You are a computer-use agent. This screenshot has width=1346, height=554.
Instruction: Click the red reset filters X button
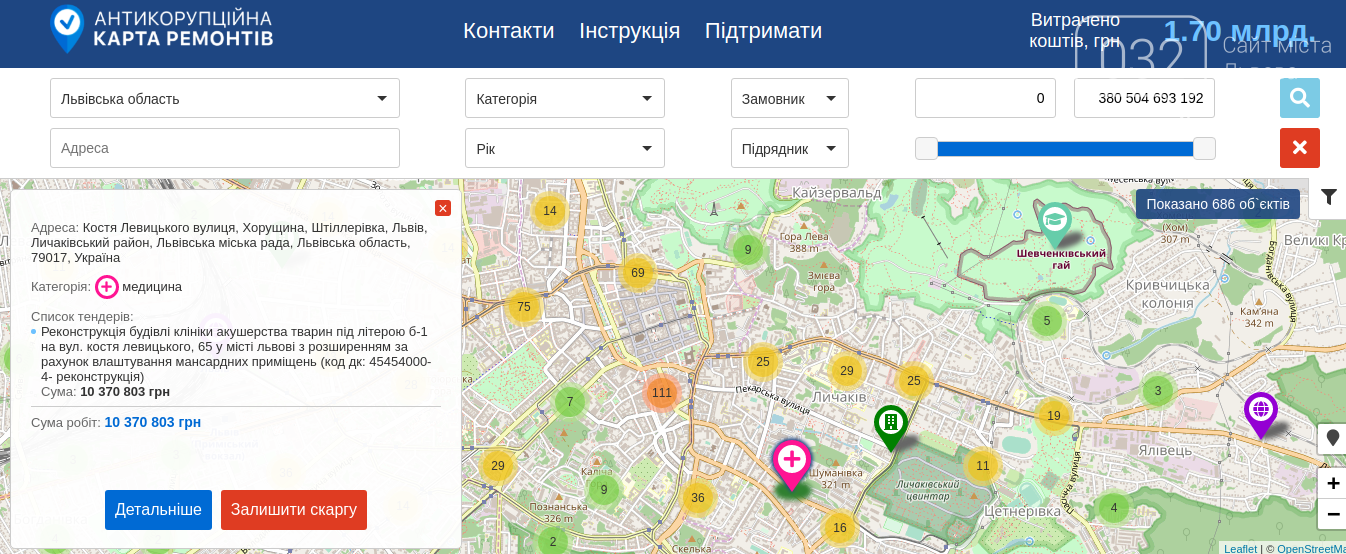click(x=1299, y=148)
